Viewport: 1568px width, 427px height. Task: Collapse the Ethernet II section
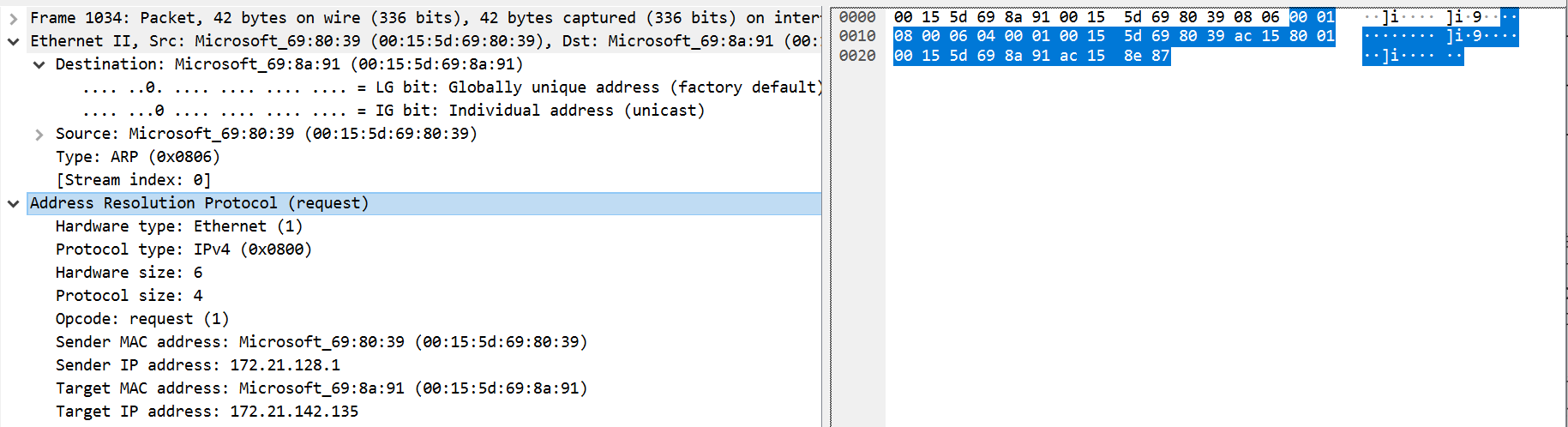point(13,41)
